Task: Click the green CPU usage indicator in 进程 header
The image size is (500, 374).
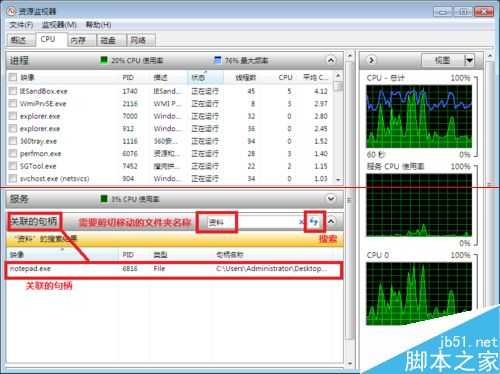Action: tap(104, 60)
